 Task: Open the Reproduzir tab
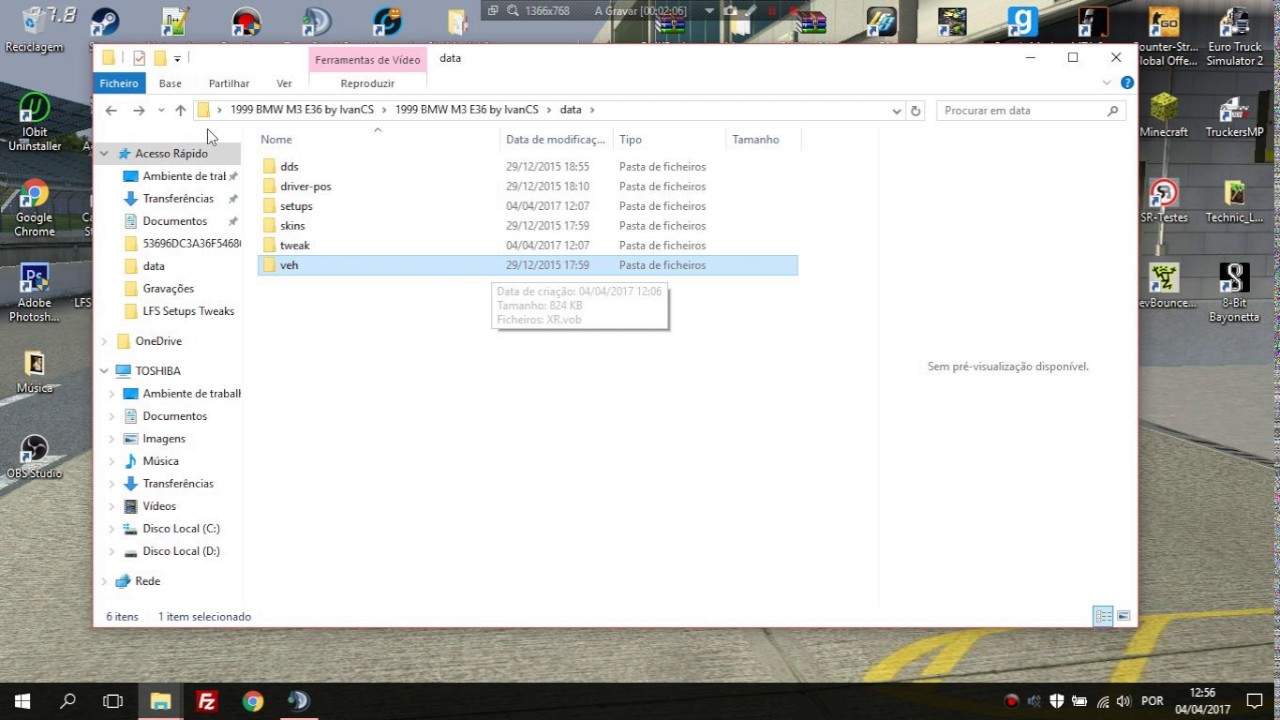tap(367, 83)
